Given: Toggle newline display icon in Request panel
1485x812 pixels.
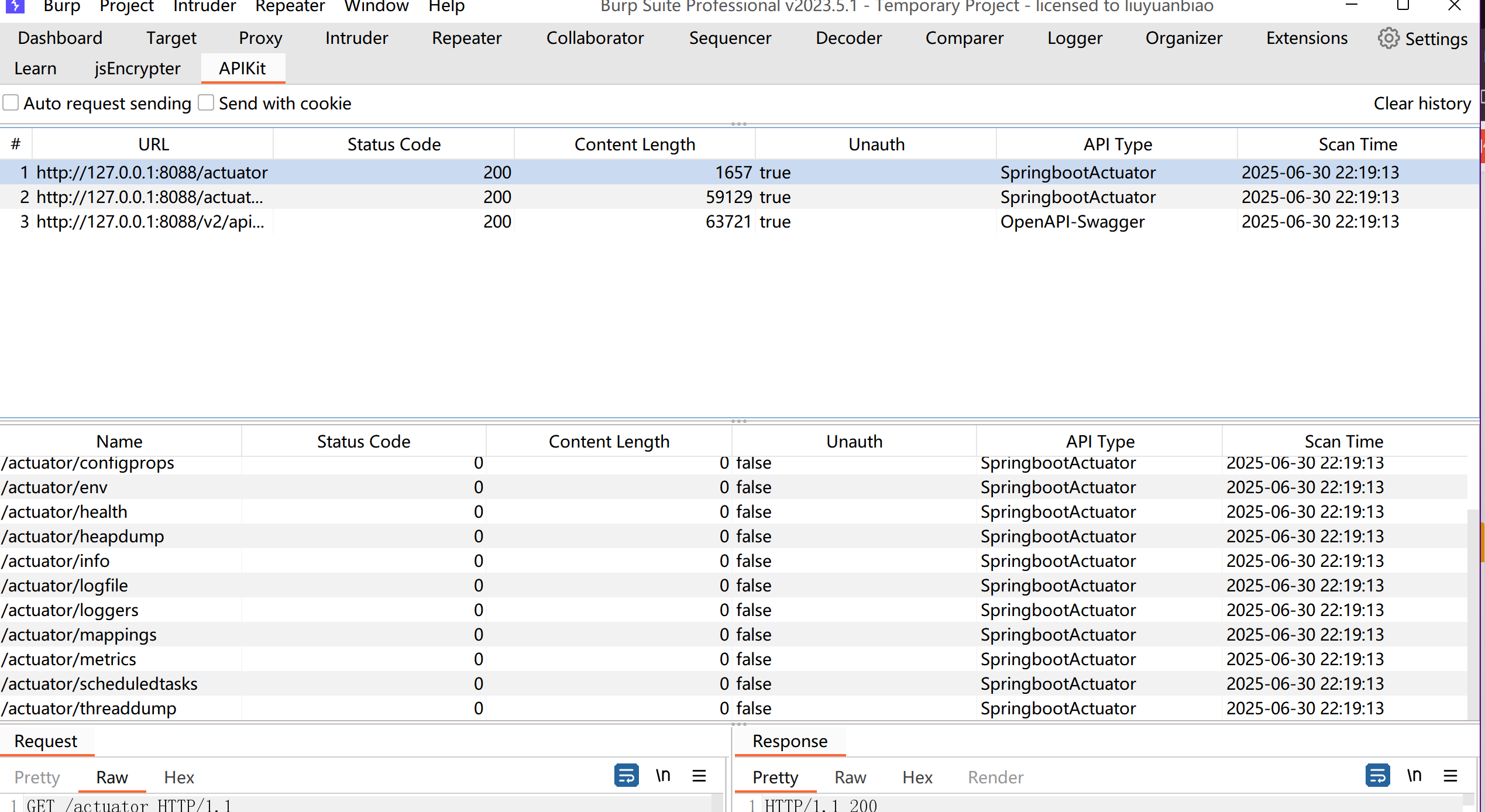Looking at the screenshot, I should (x=663, y=776).
